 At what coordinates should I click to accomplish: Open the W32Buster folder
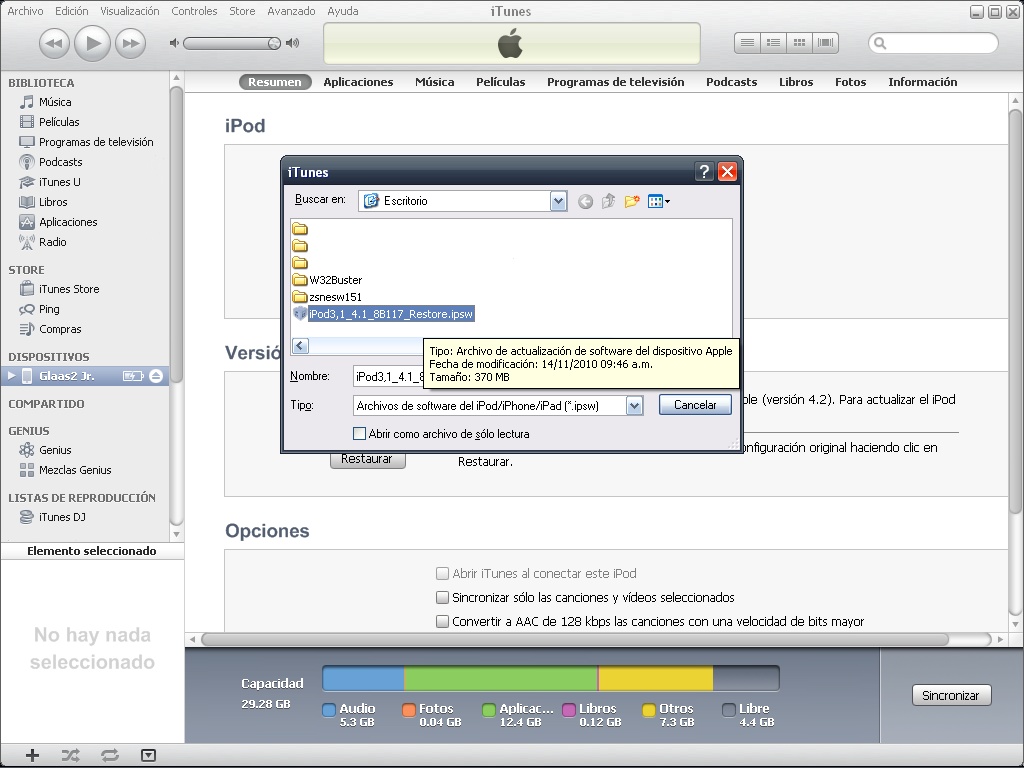(328, 280)
